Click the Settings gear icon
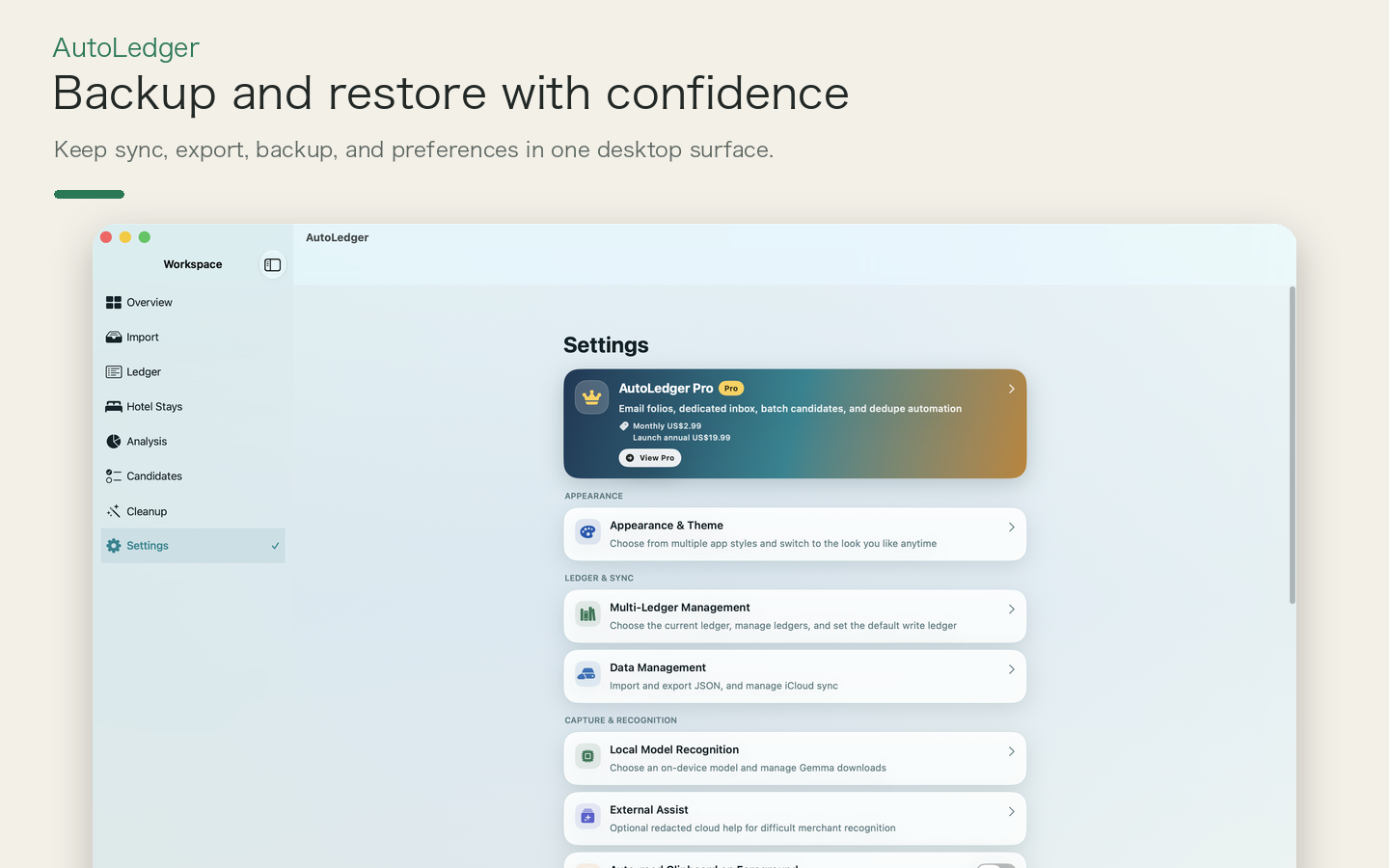This screenshot has height=868, width=1389. [114, 546]
